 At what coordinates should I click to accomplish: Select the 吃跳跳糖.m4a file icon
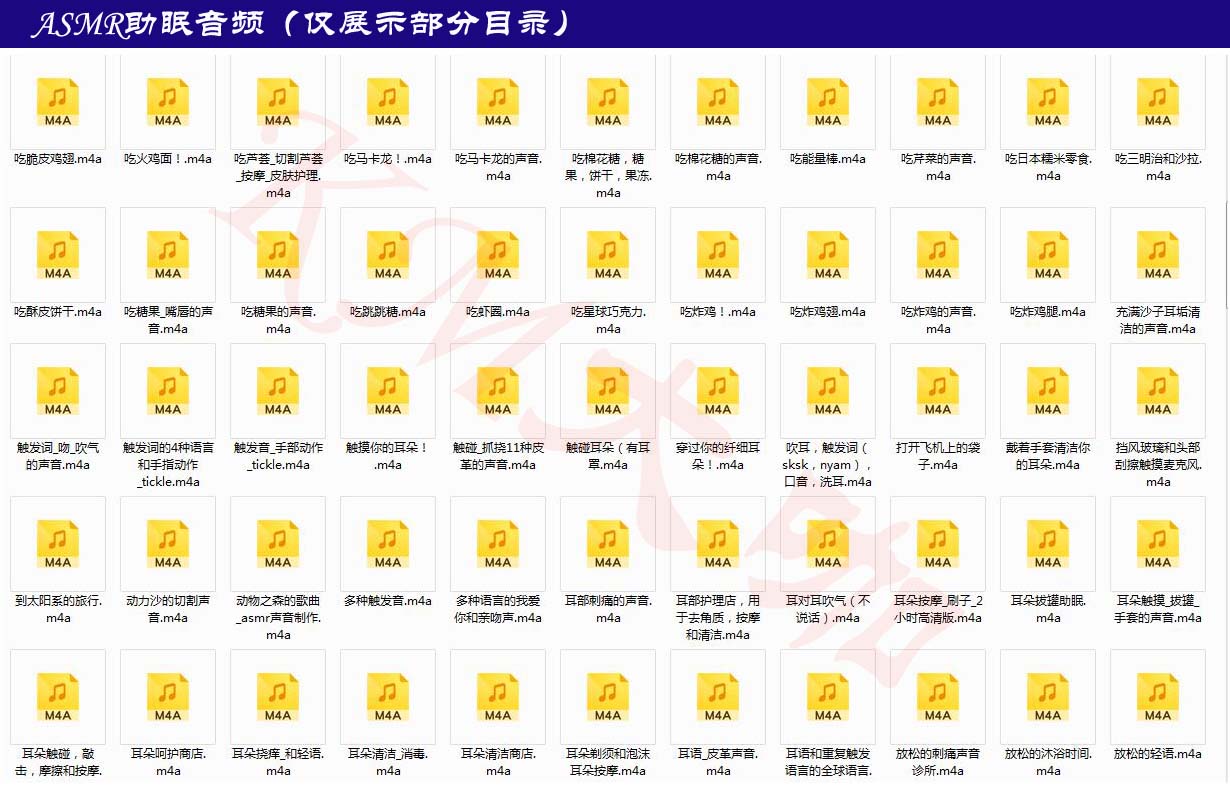(388, 256)
